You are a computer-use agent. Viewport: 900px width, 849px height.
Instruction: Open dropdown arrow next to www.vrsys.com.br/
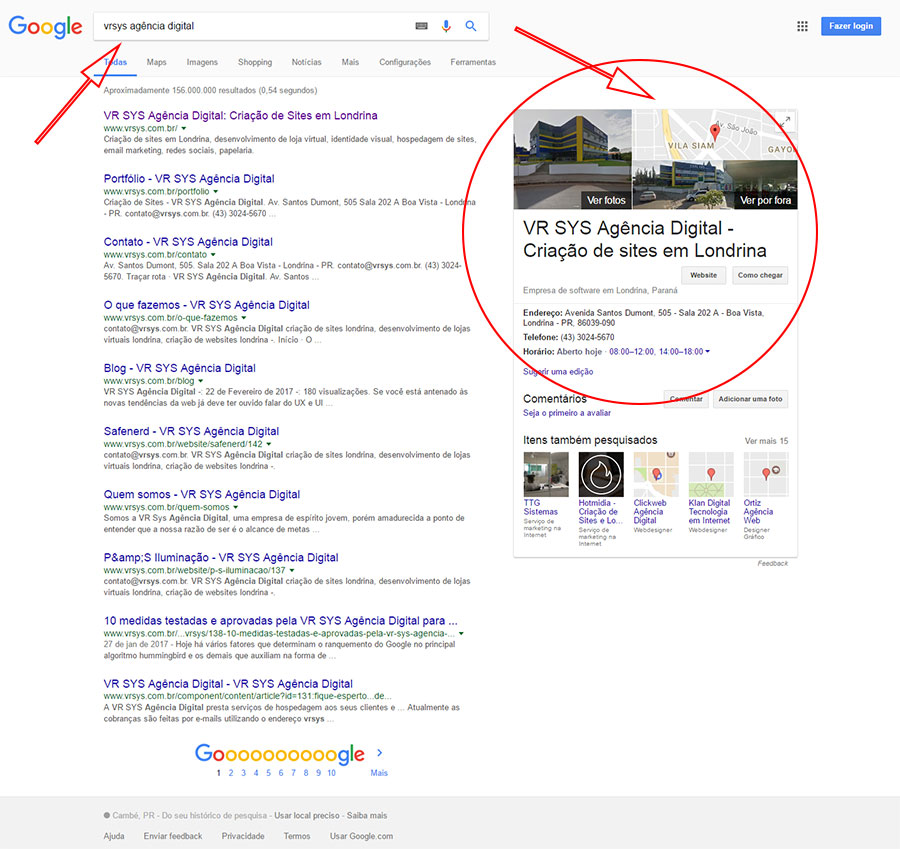tap(184, 129)
